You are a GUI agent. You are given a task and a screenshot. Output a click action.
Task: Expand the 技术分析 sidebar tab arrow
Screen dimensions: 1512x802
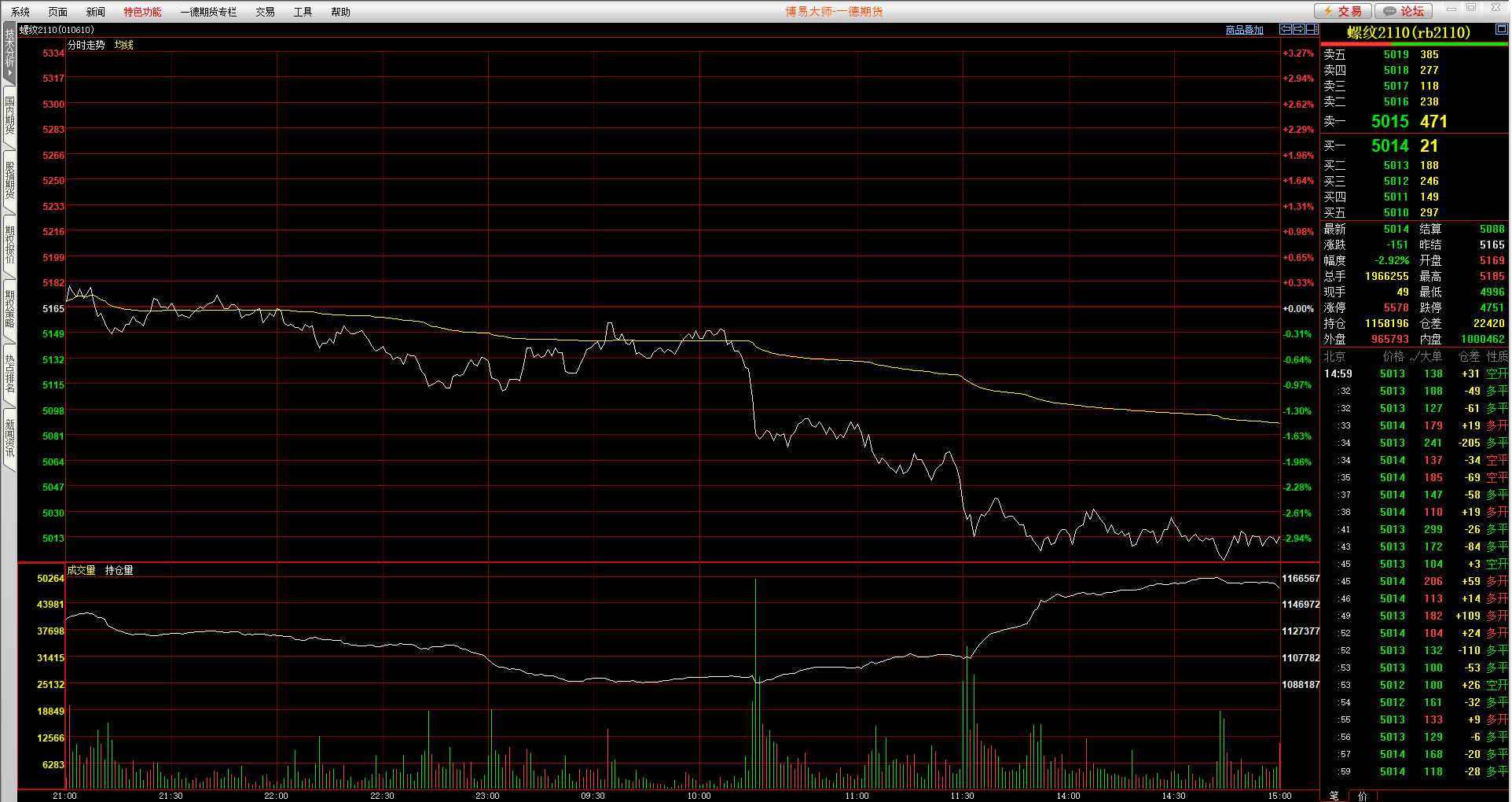click(9, 74)
